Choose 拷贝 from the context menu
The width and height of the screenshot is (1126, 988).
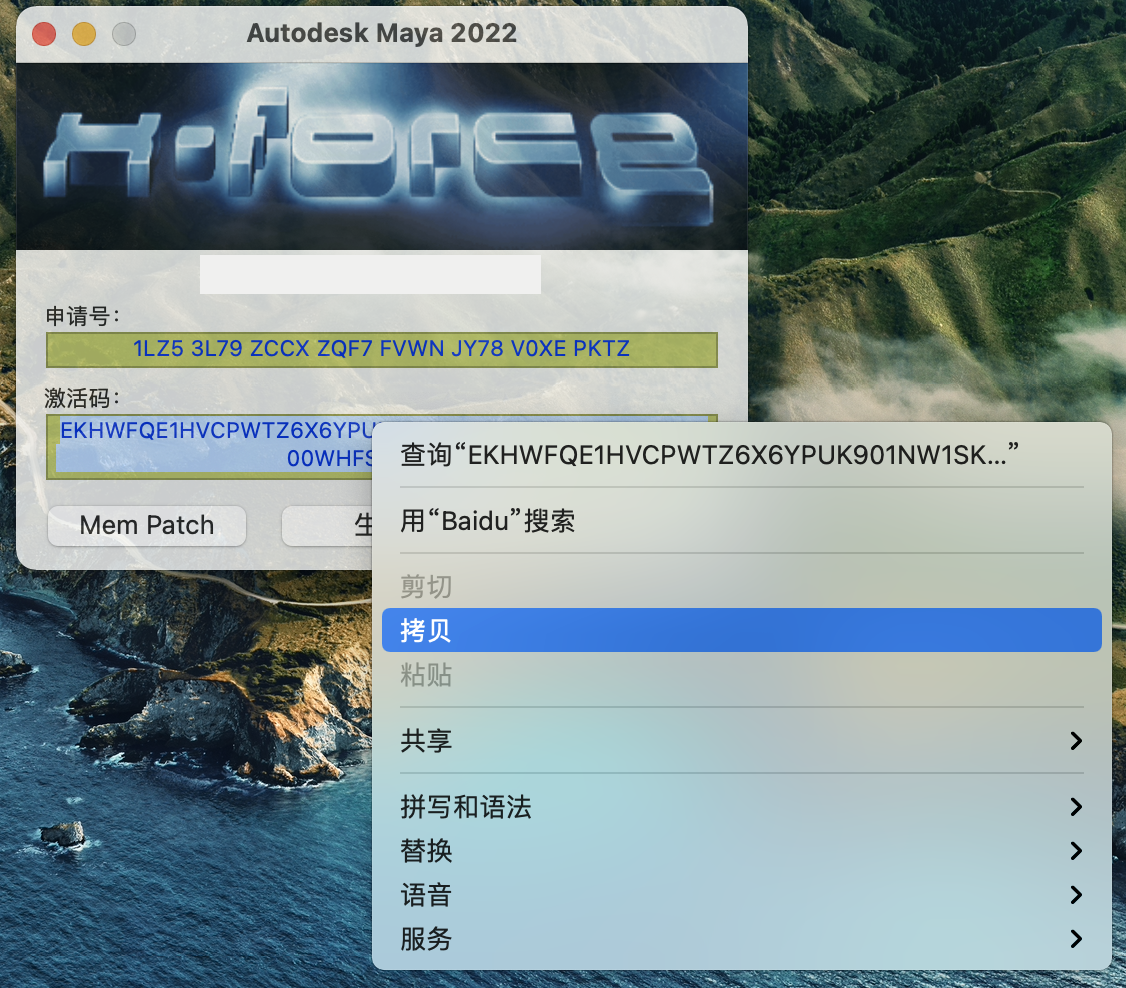pos(741,630)
